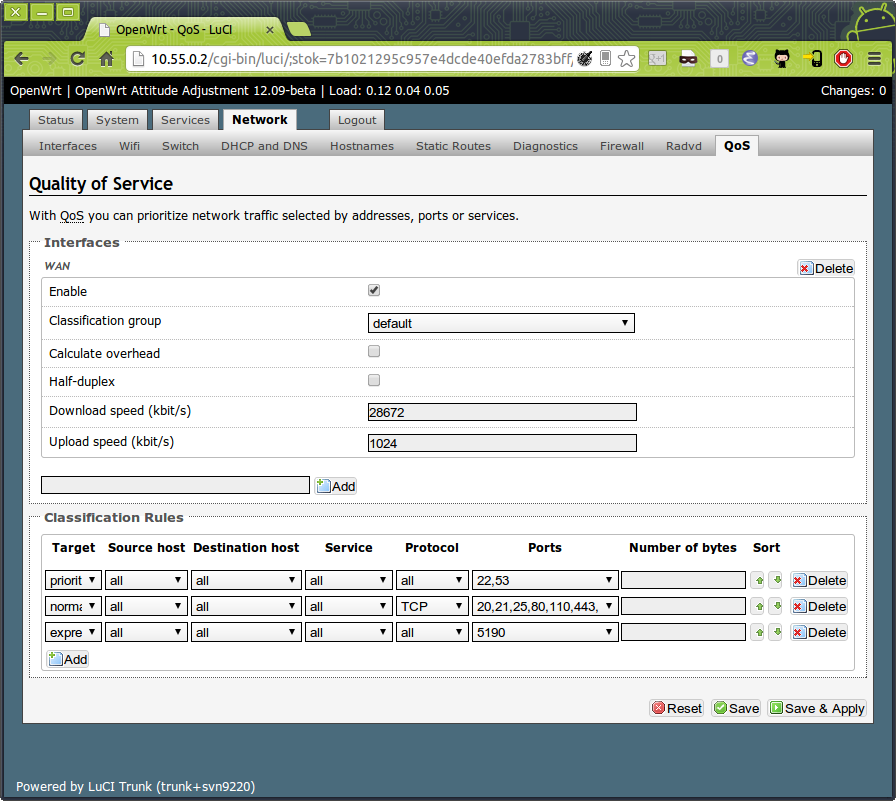This screenshot has height=801, width=896.
Task: Click the Save & Apply button
Action: (x=817, y=708)
